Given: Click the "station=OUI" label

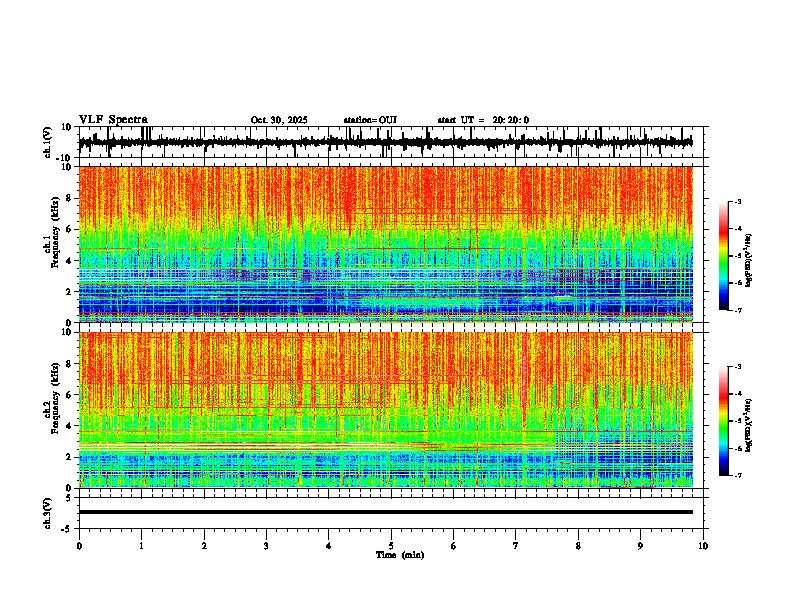Looking at the screenshot, I should point(370,120).
